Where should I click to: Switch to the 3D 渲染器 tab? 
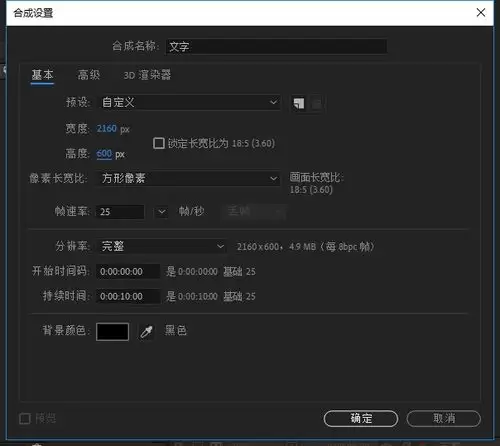click(147, 75)
